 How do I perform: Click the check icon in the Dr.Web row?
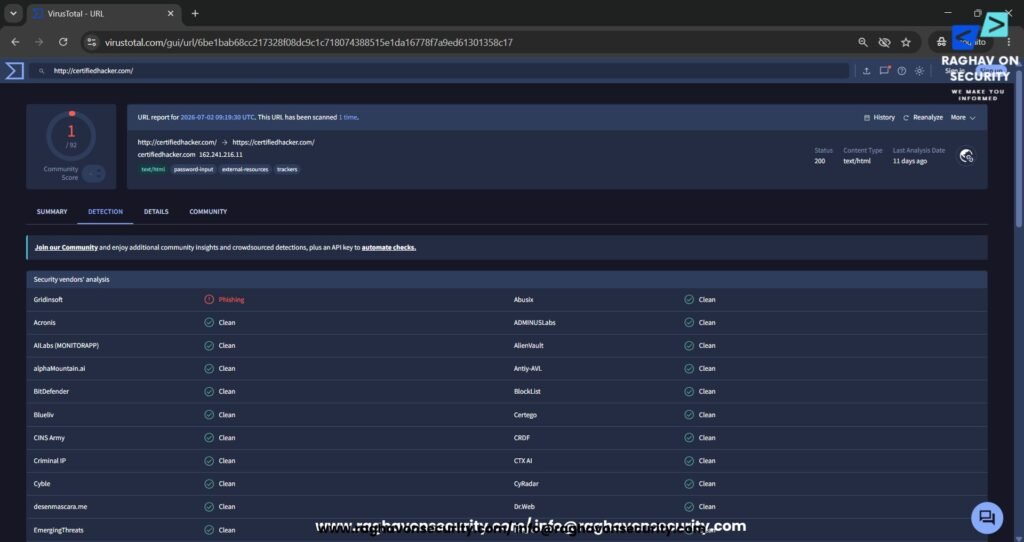coord(689,507)
